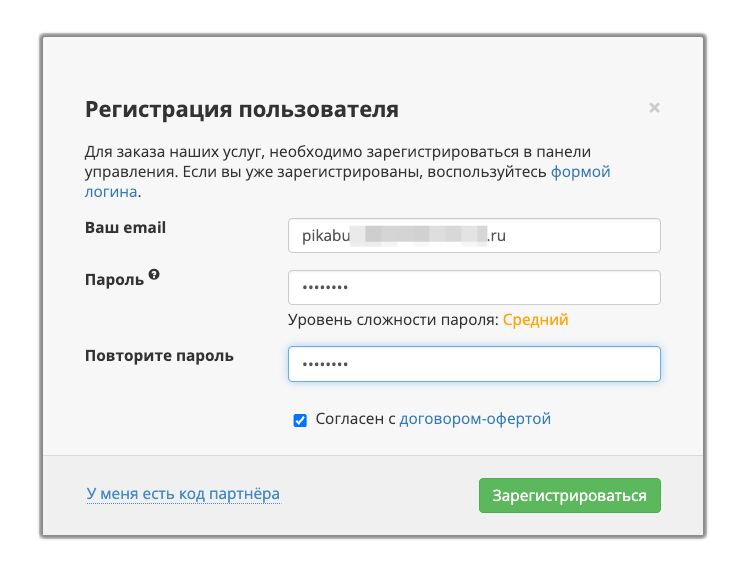Click the "Повторите пароль" label
The width and height of the screenshot is (737, 564).
[159, 356]
